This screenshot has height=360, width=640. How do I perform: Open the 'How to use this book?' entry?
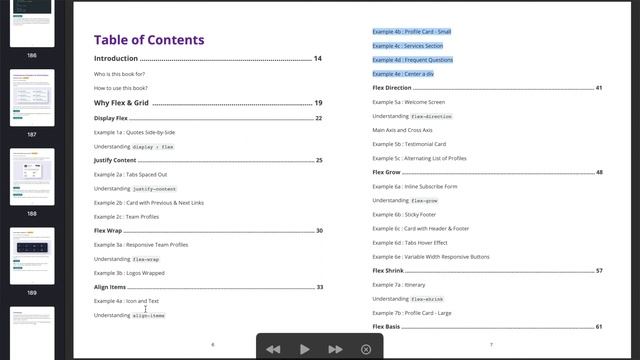[121, 88]
